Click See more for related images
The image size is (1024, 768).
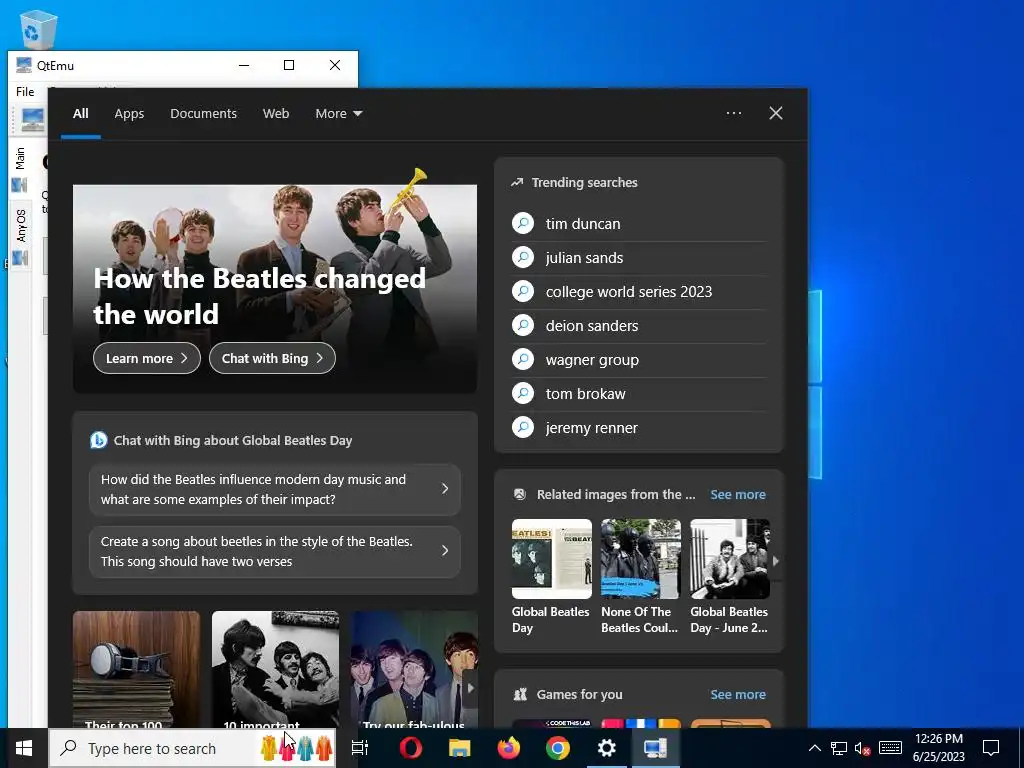tap(738, 494)
